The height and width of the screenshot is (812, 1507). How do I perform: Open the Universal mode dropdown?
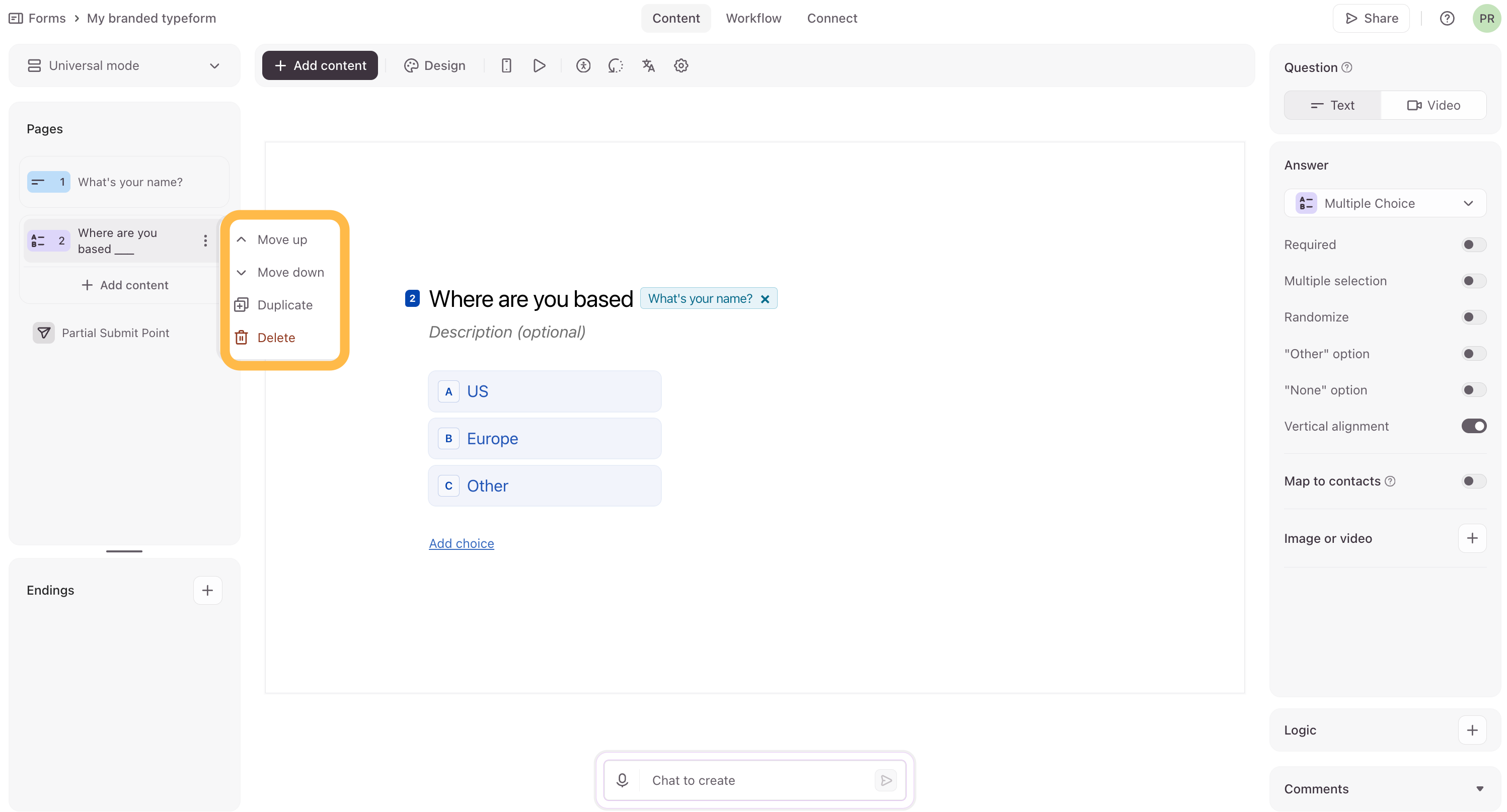point(124,65)
